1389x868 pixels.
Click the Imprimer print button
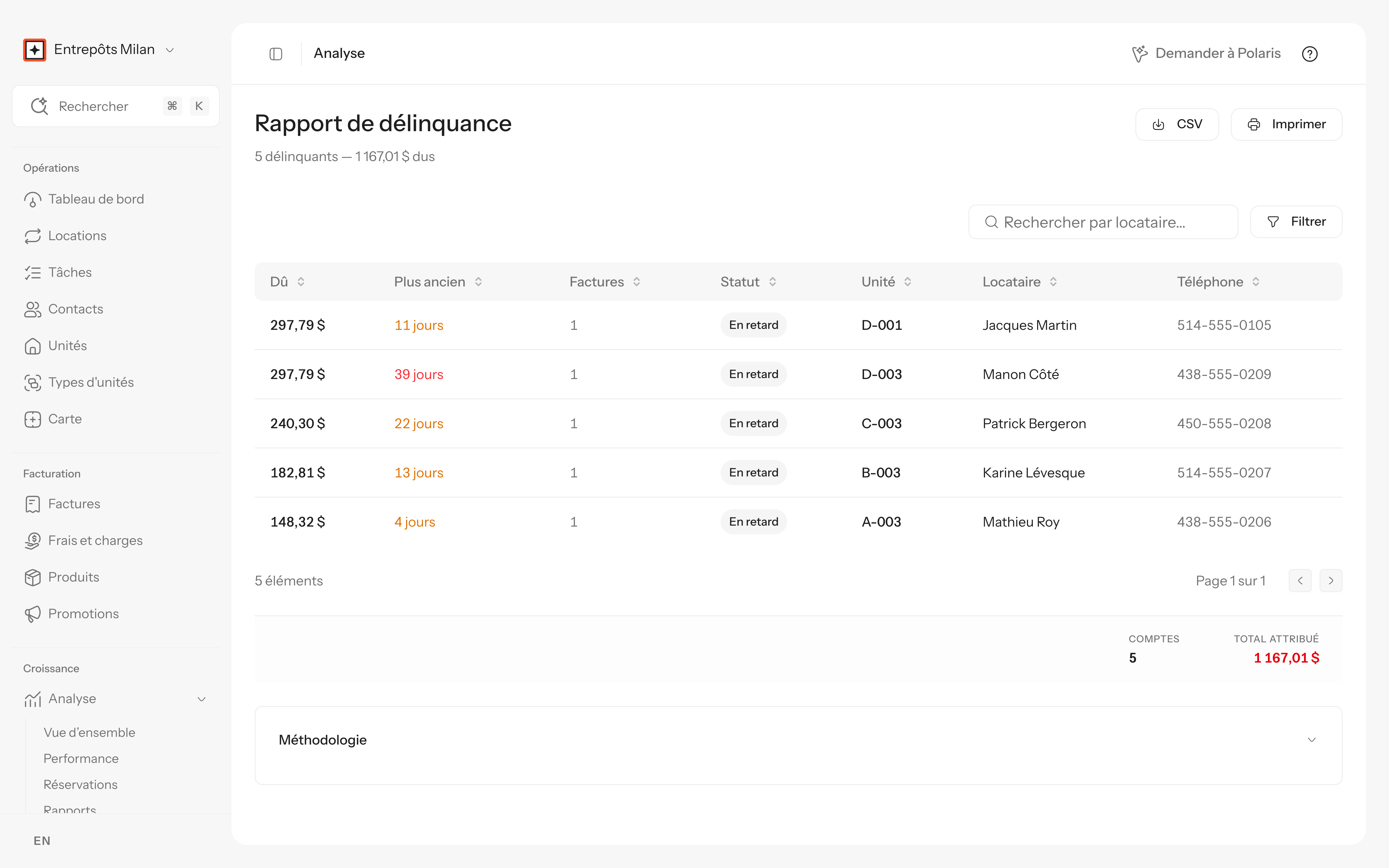[x=1286, y=125]
